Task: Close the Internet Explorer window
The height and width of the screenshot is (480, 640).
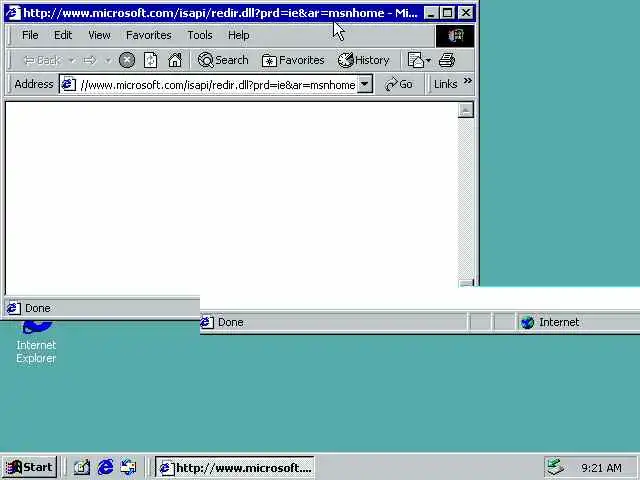Action: tap(466, 13)
